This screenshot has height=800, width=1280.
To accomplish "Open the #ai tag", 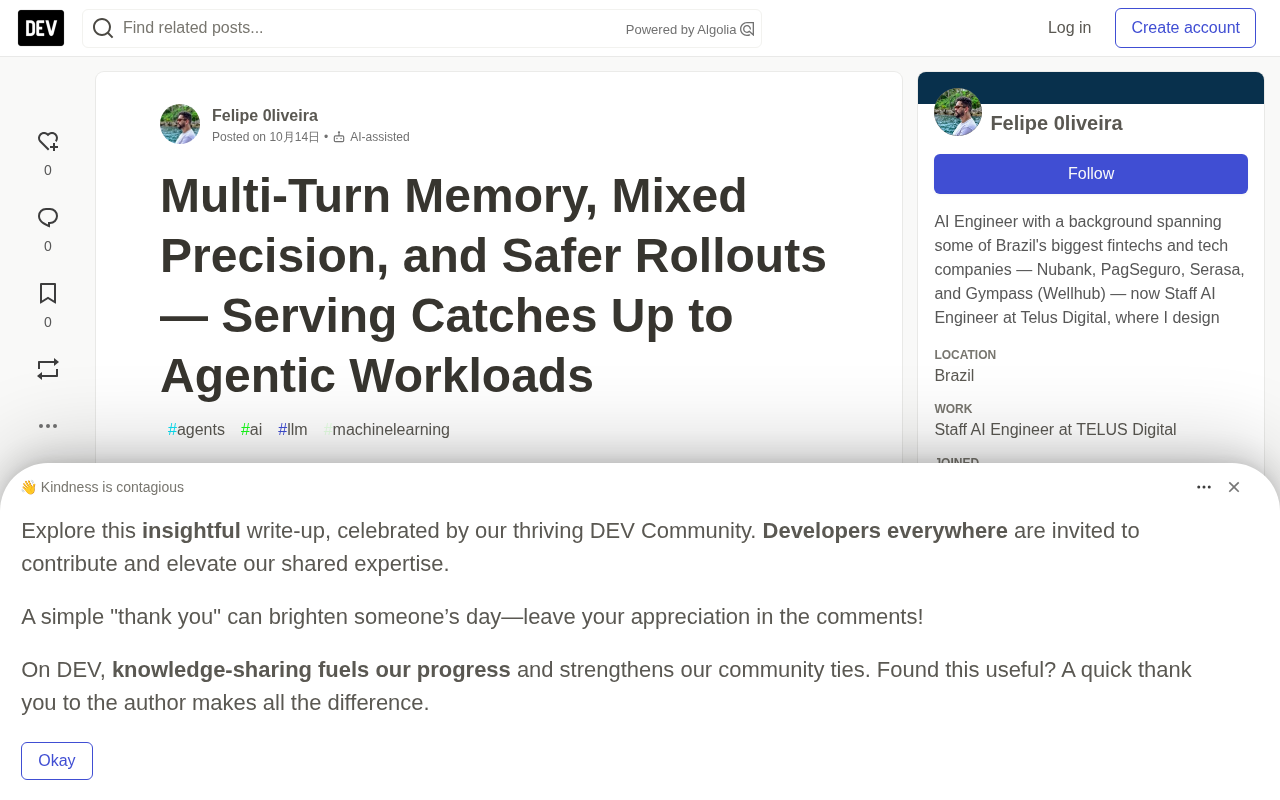I will [x=251, y=430].
